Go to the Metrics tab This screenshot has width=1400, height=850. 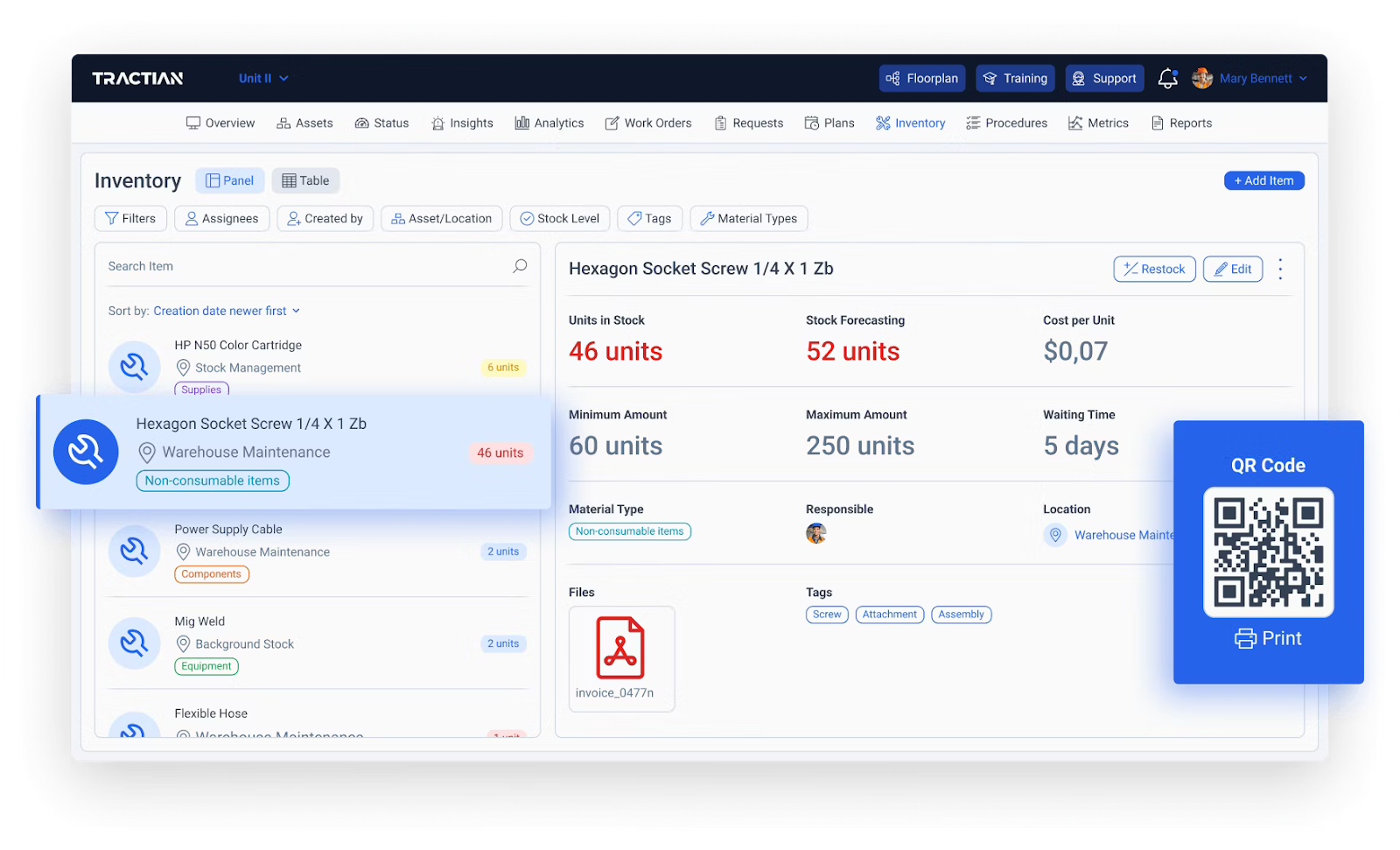[x=1099, y=123]
